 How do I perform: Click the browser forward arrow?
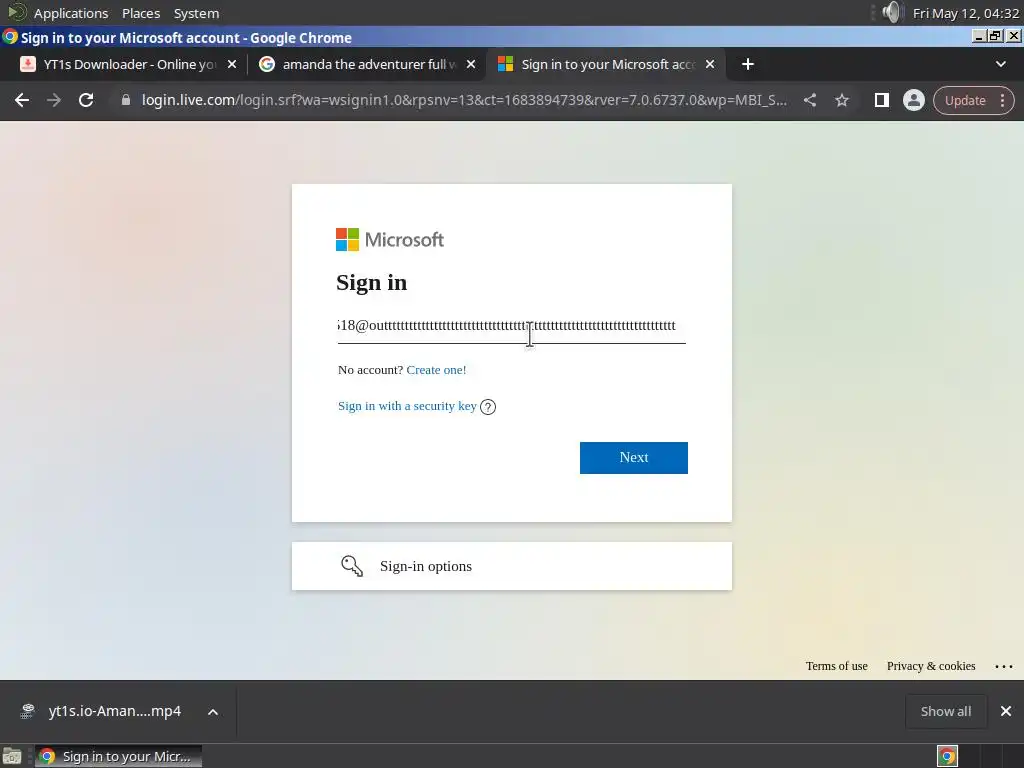tap(54, 100)
